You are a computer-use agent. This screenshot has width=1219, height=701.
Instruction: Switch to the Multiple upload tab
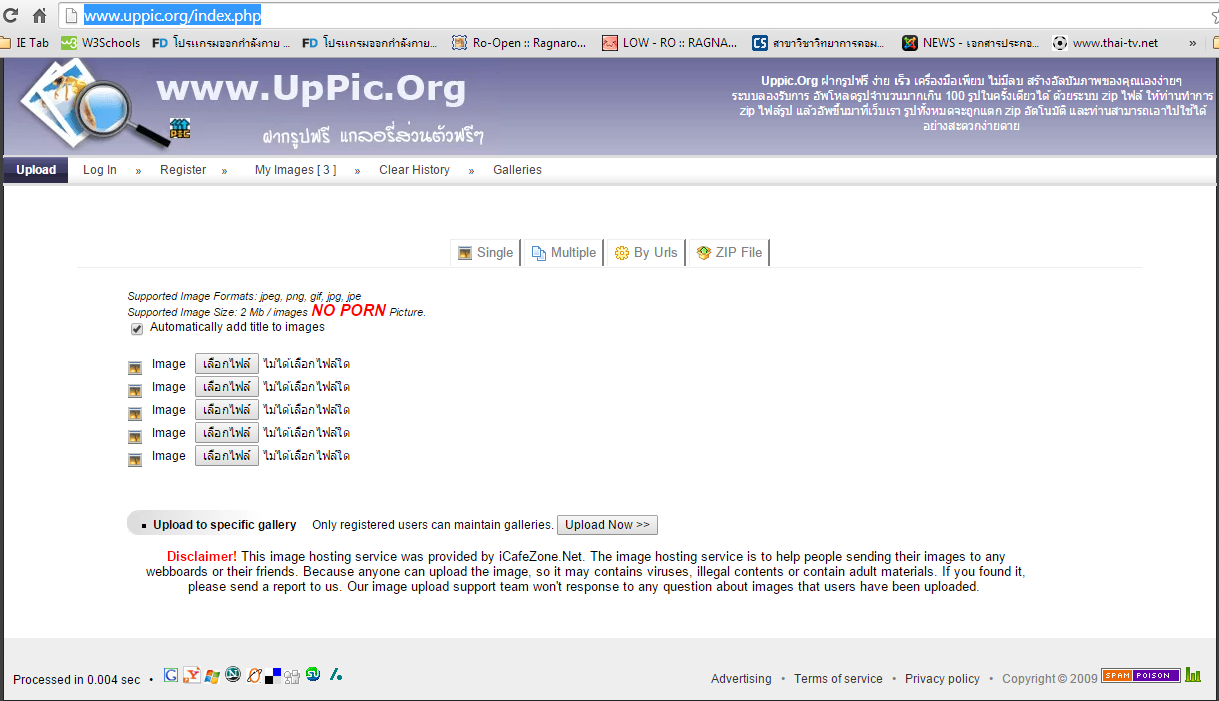point(563,253)
